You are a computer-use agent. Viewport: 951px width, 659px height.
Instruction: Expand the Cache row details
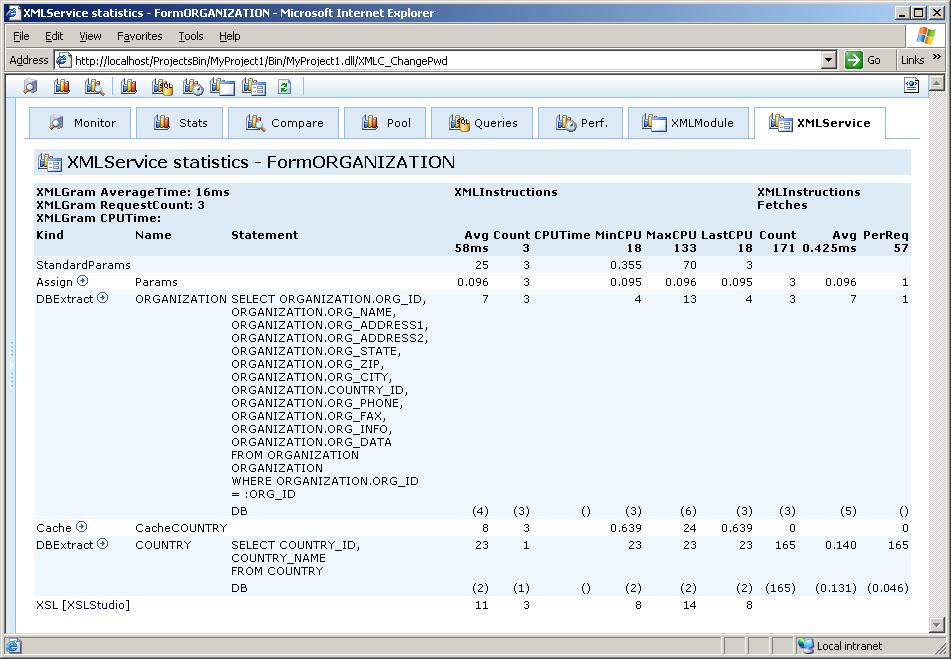point(82,527)
